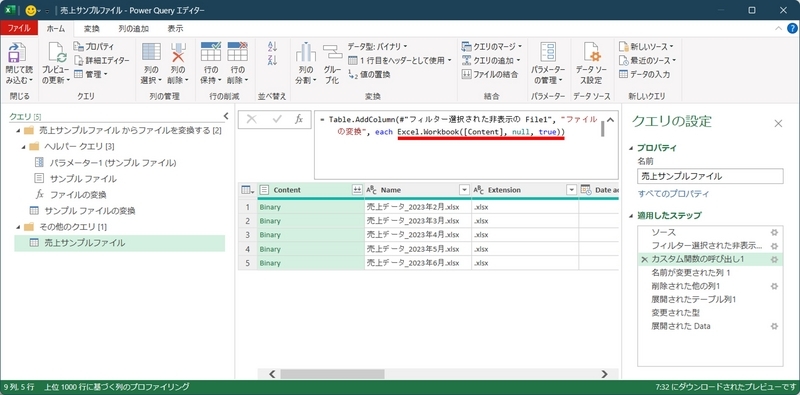Image resolution: width=800 pixels, height=395 pixels.
Task: Collapse the 売上サンプルファイル からファイルを変換する folder
Action: 19,131
